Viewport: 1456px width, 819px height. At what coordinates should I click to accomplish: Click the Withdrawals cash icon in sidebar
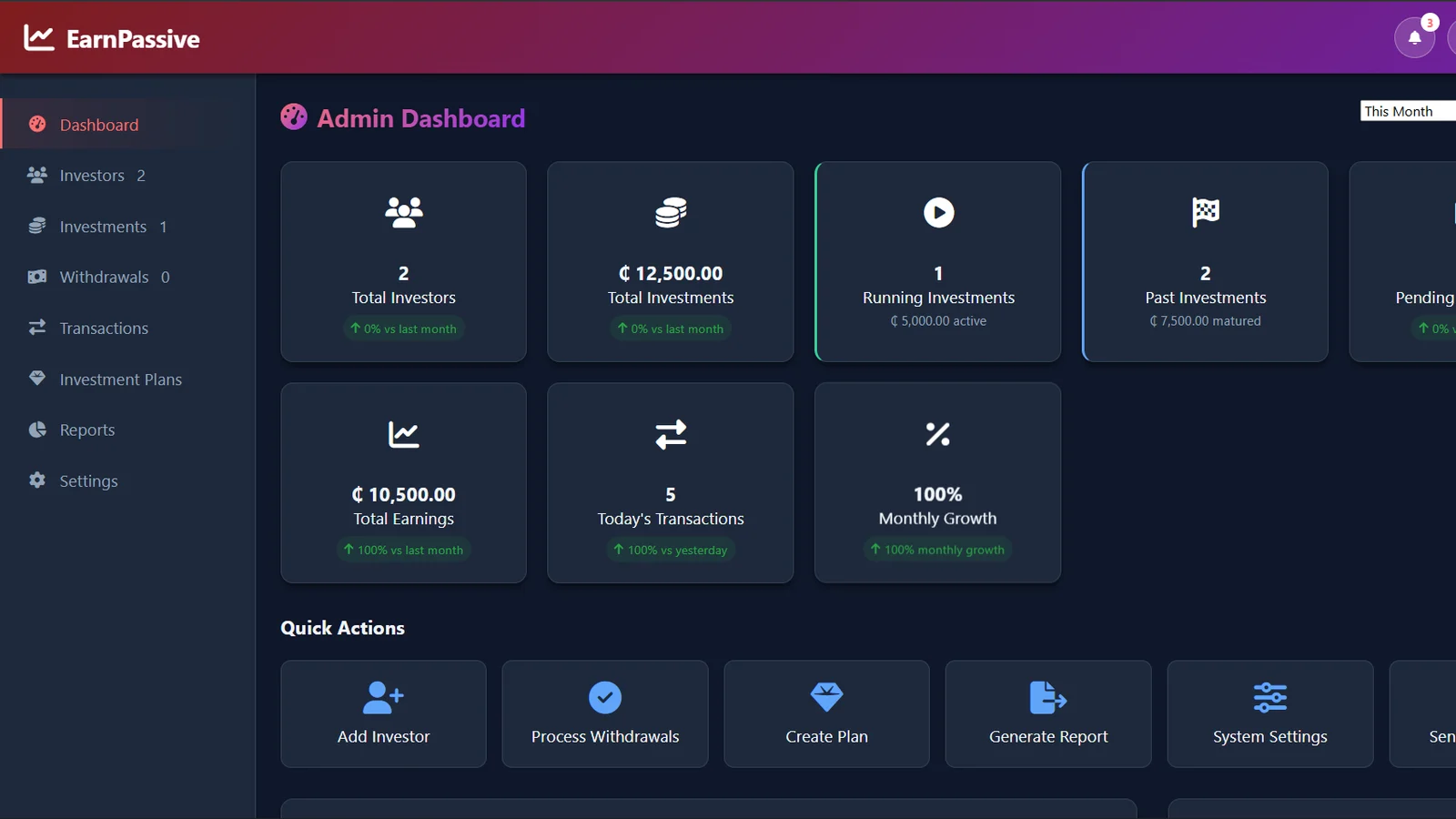tap(37, 277)
